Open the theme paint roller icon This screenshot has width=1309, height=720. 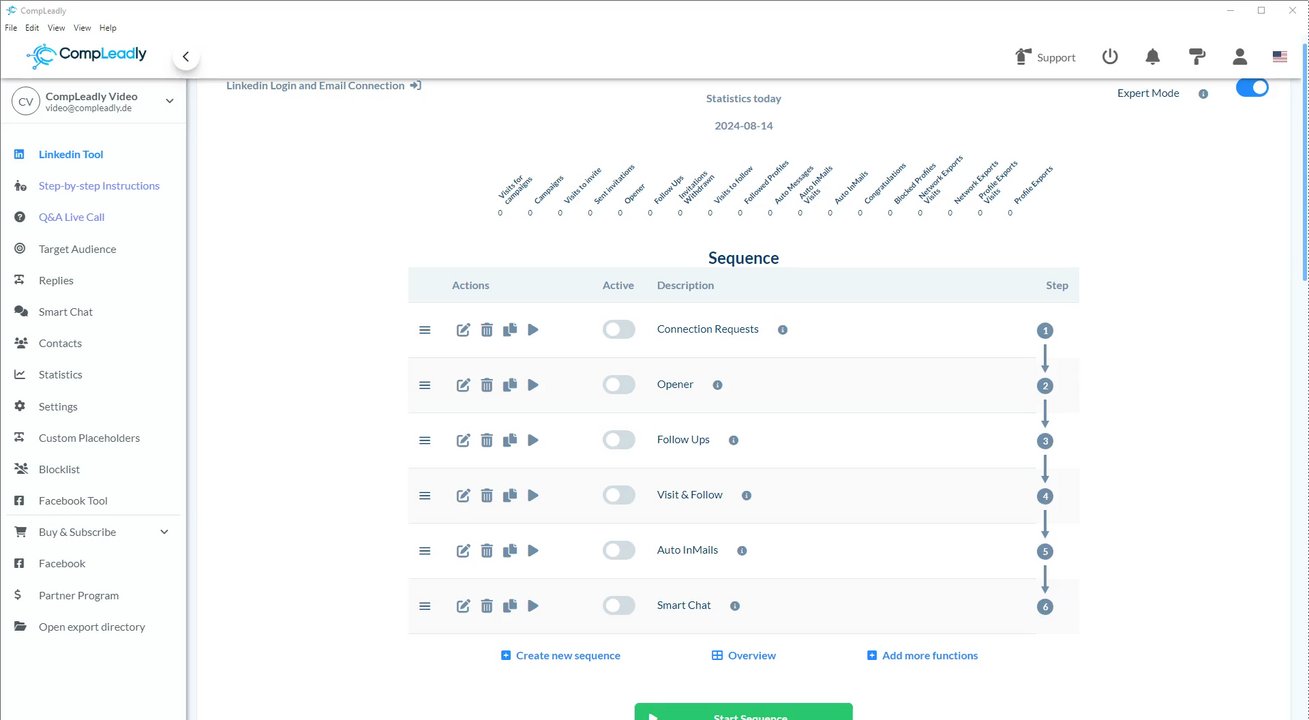(1196, 57)
